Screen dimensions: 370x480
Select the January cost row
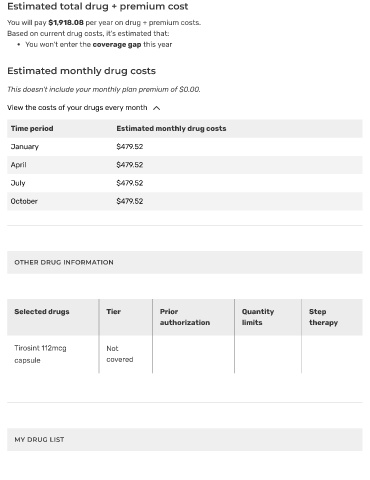(185, 147)
